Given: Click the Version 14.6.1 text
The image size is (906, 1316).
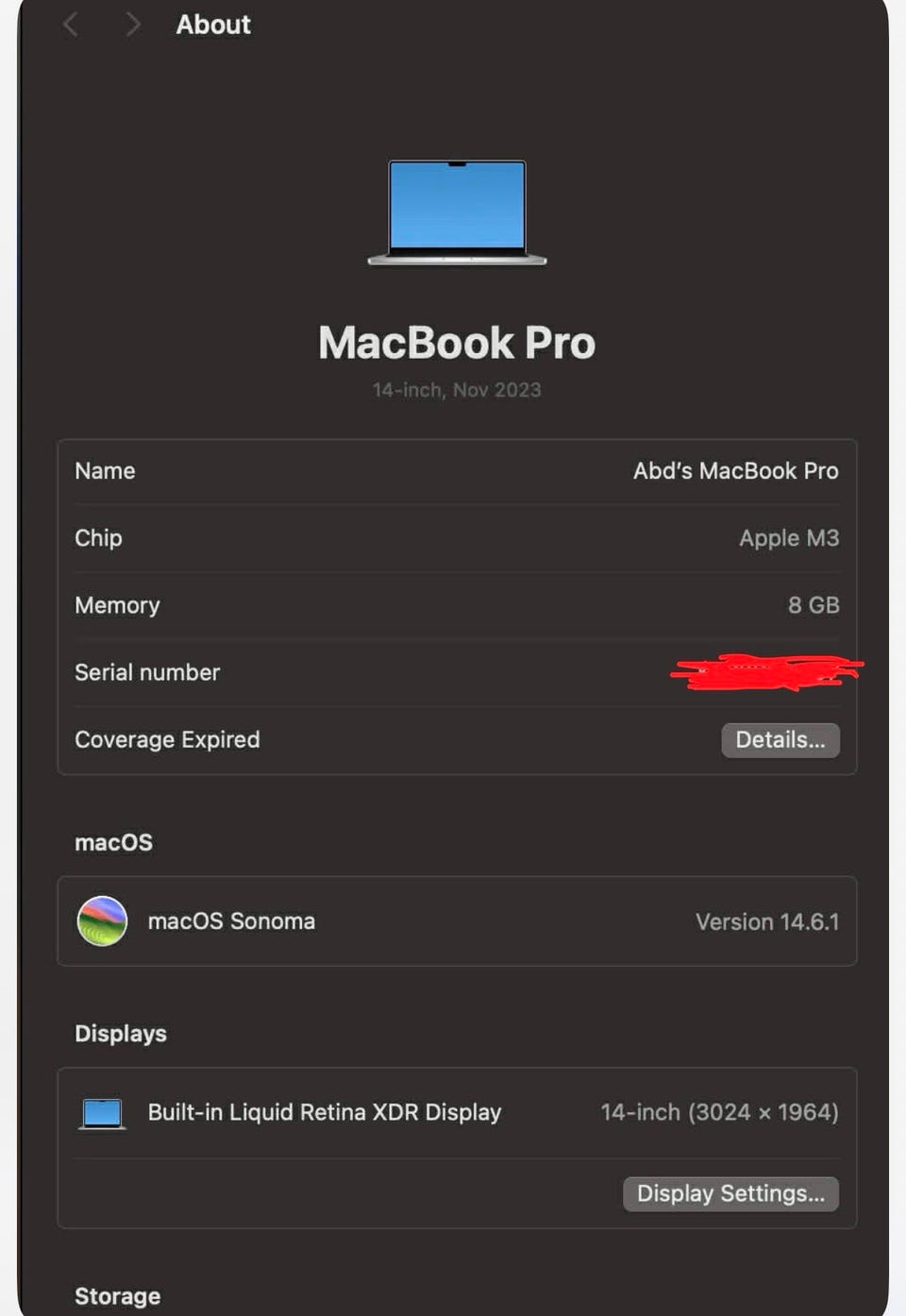Looking at the screenshot, I should [x=767, y=921].
